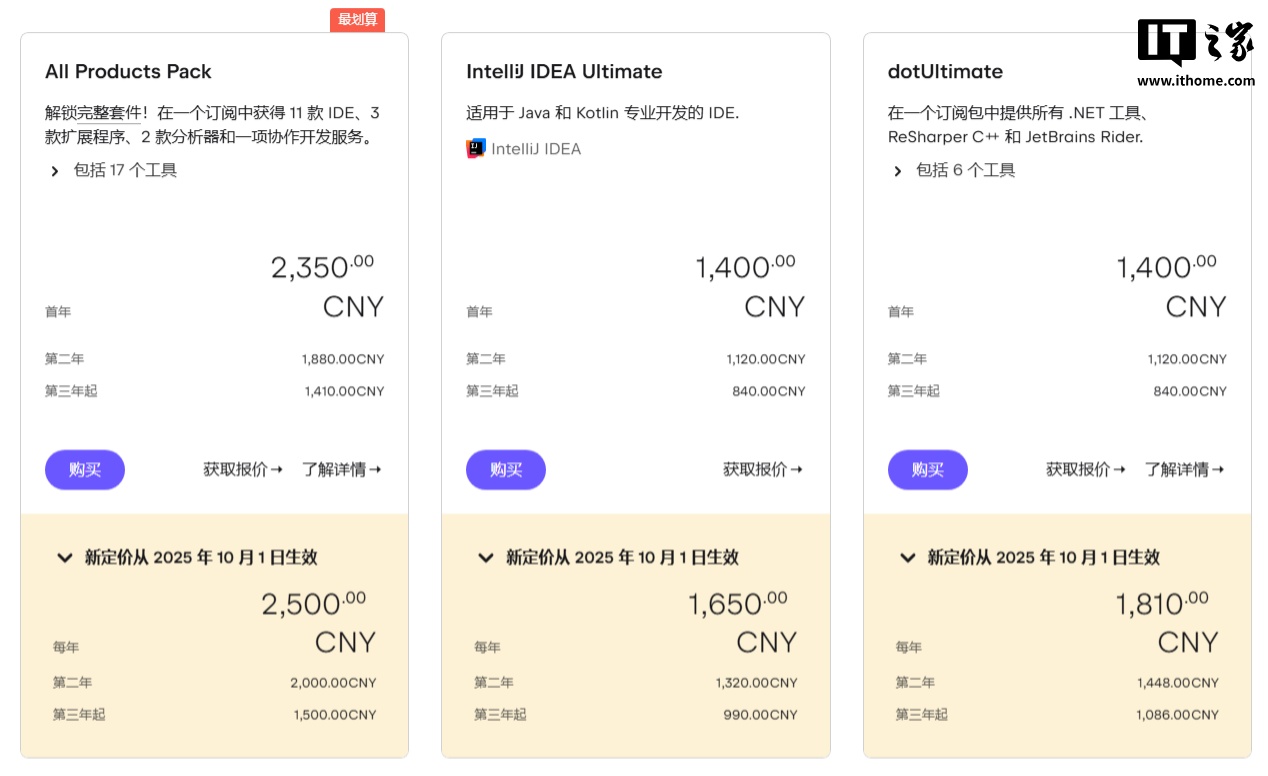Click the www.ithome.com URL text

[x=1195, y=81]
